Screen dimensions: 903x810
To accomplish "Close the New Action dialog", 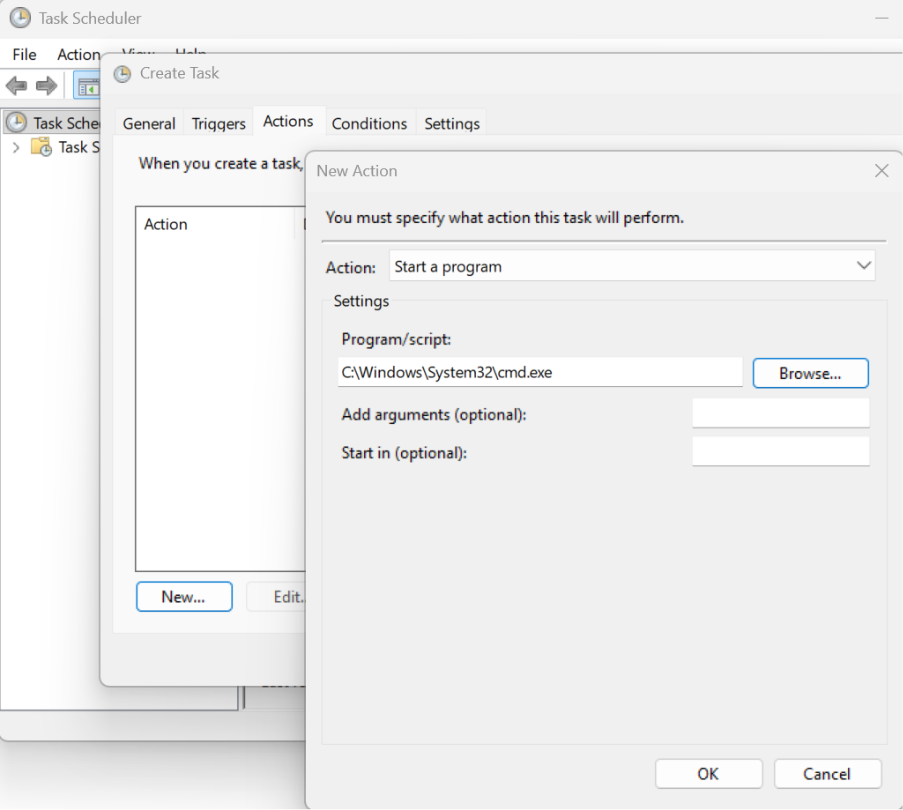I will (x=881, y=171).
